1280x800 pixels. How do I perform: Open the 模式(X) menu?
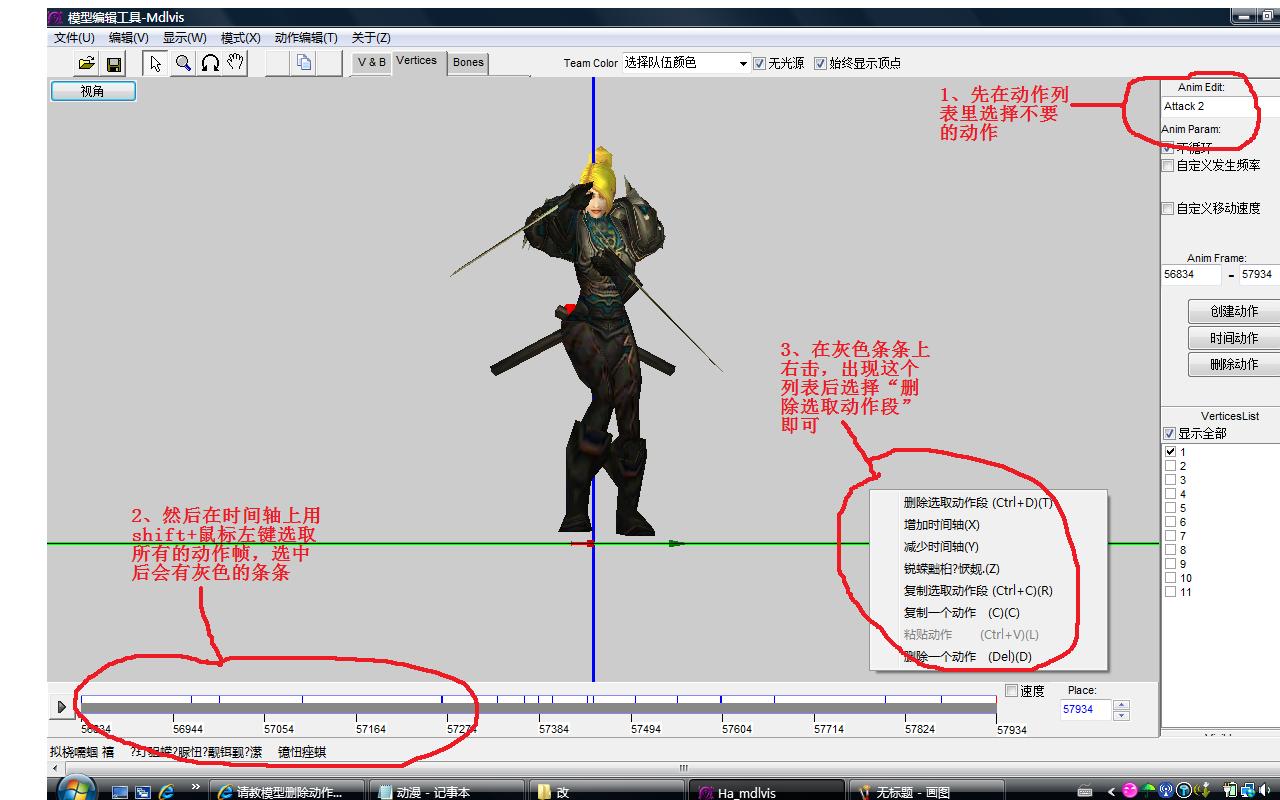pos(240,38)
